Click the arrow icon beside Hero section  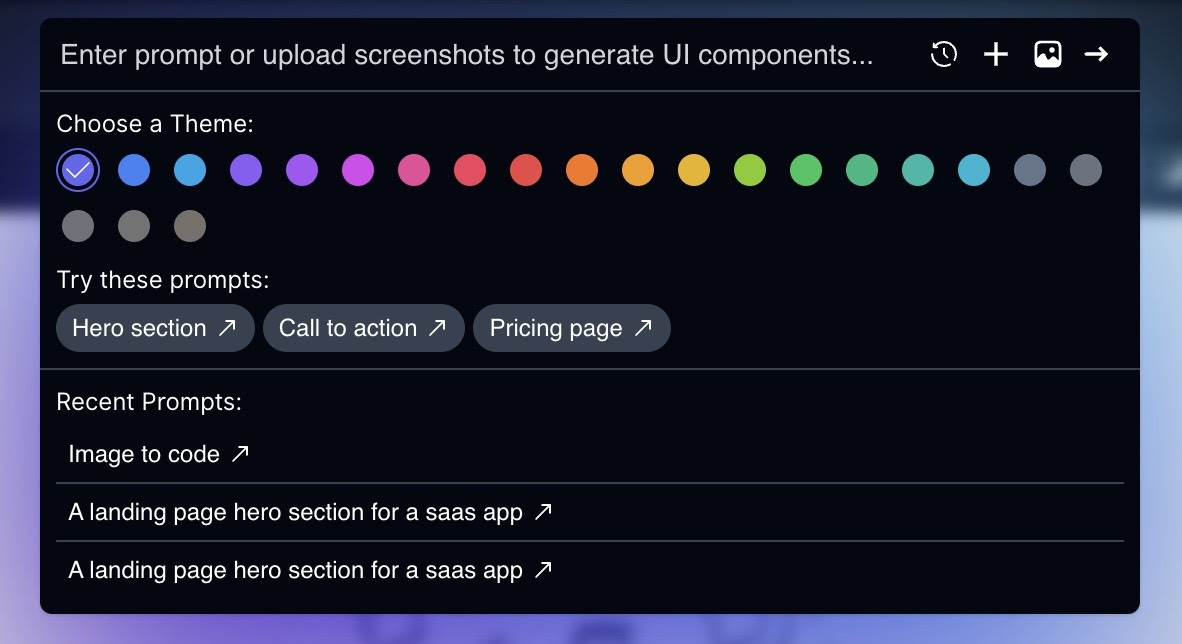[227, 327]
